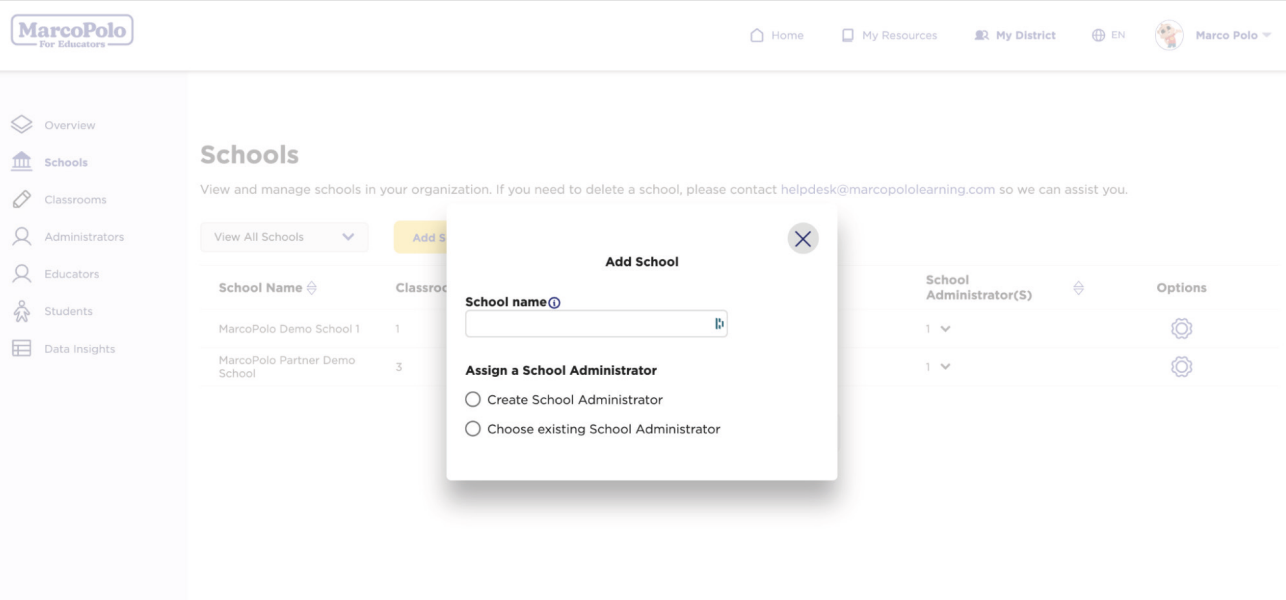1286x600 pixels.
Task: Click the Marco Polo profile avatar
Action: (x=1169, y=35)
